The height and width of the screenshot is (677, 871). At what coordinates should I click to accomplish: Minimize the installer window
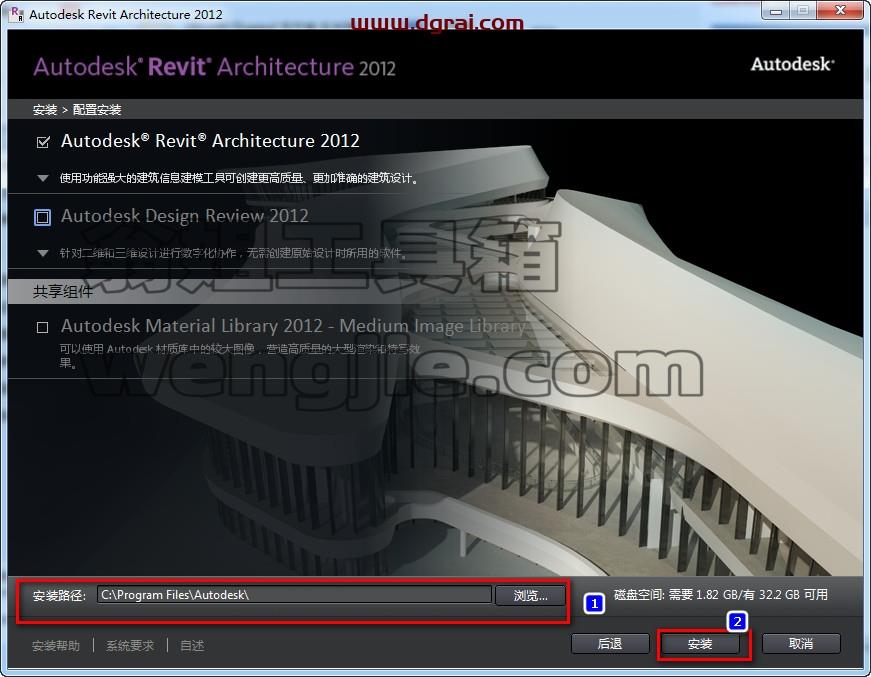point(776,11)
